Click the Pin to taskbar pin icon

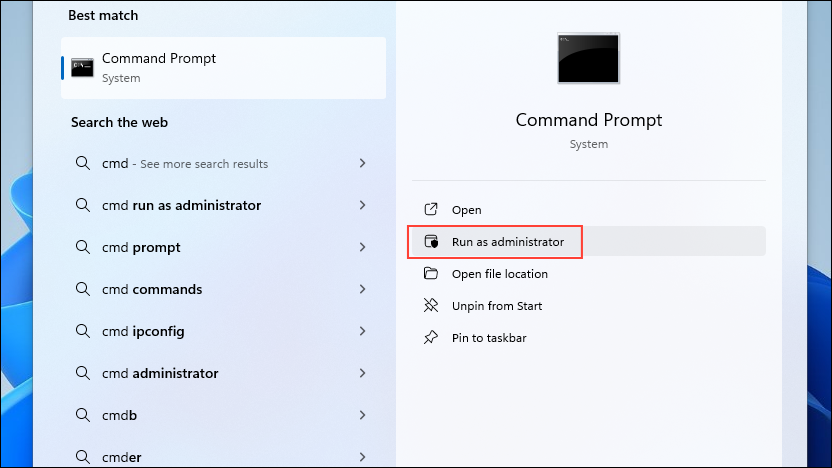coord(431,337)
